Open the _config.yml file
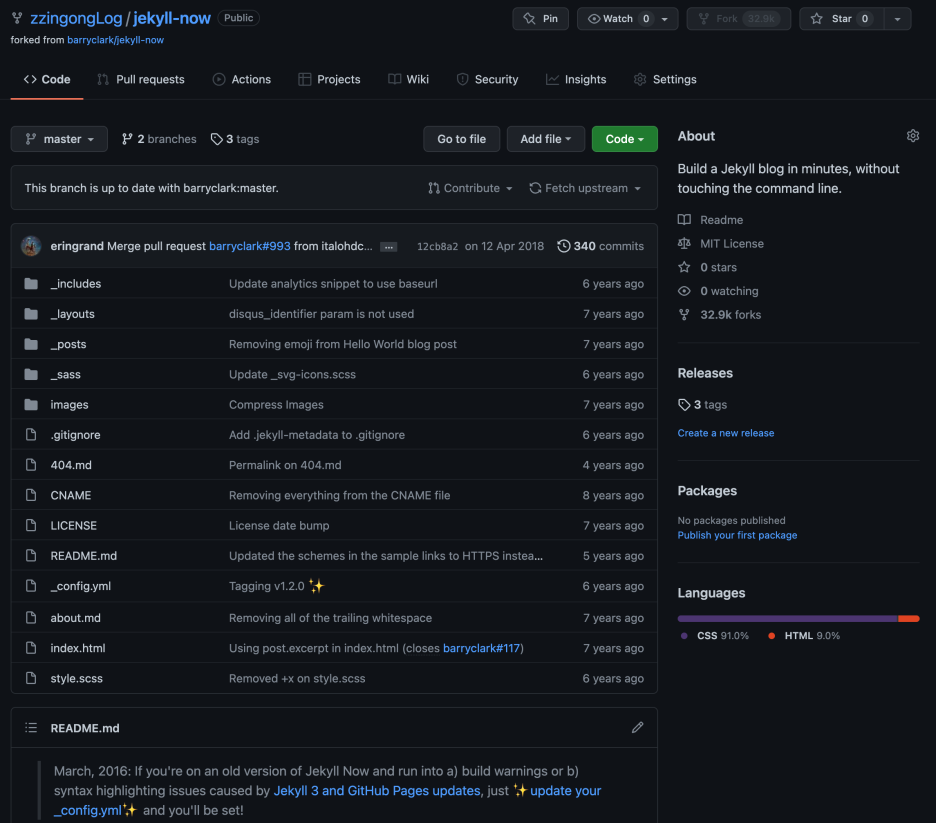936x823 pixels. 81,586
